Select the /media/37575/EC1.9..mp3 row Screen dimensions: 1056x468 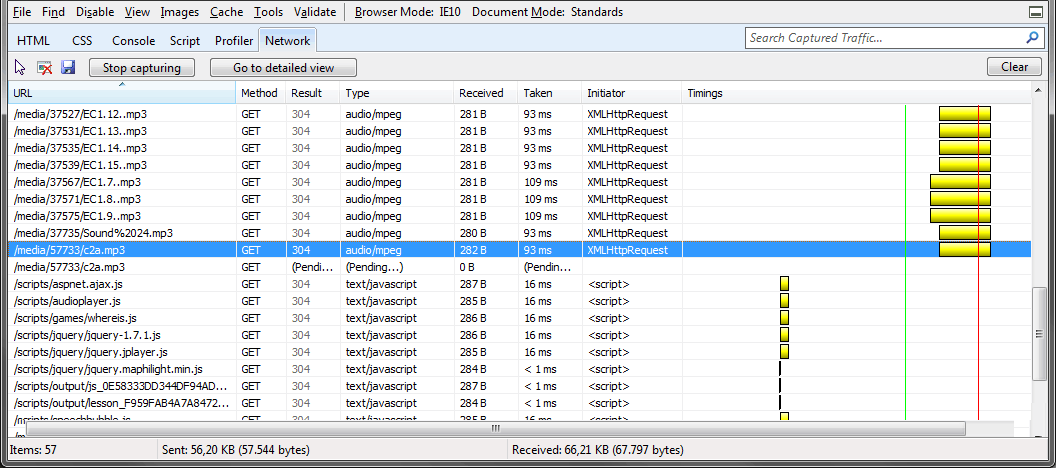(x=519, y=215)
